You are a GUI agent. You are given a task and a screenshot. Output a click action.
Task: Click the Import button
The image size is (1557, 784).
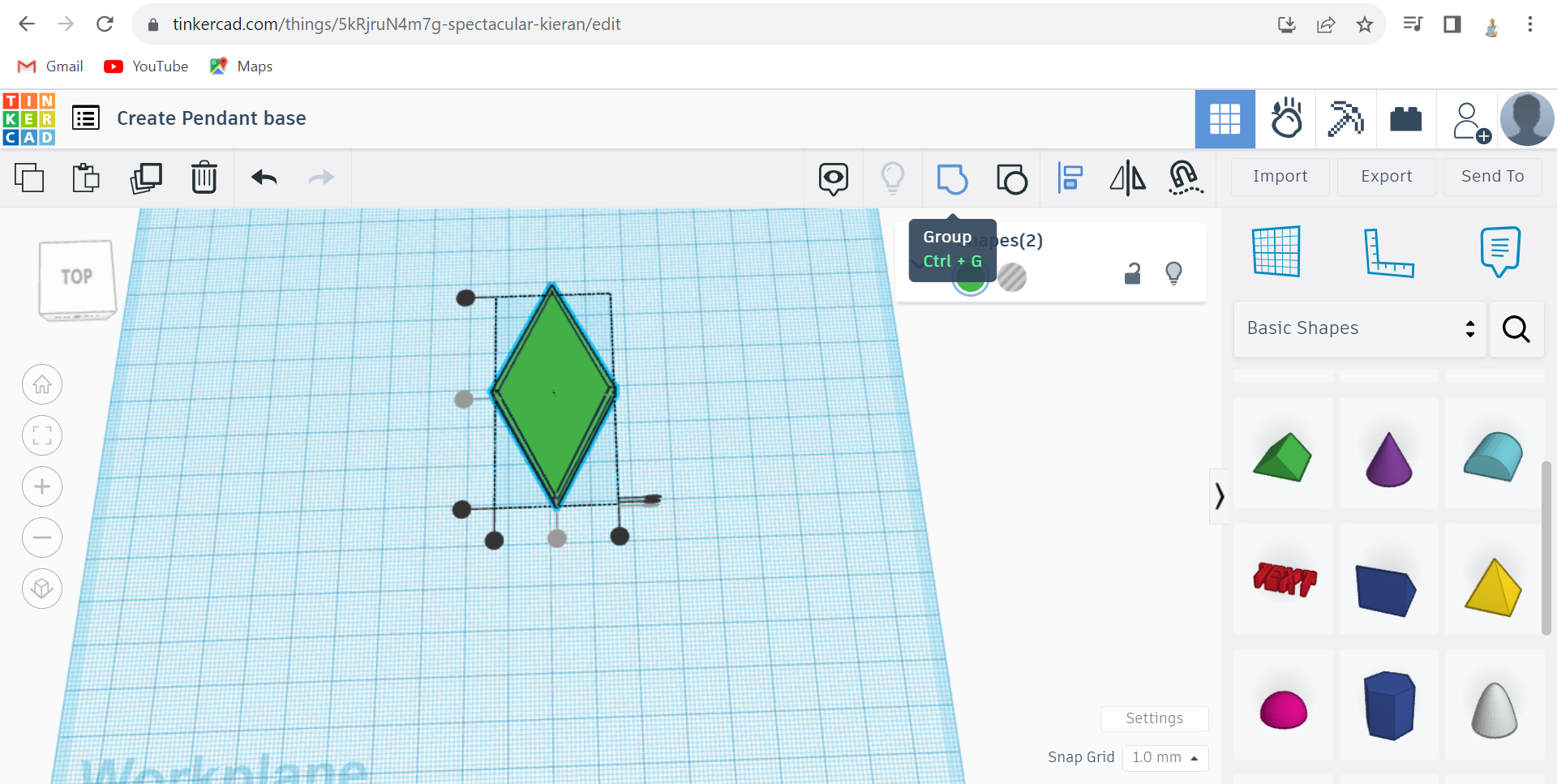point(1280,177)
